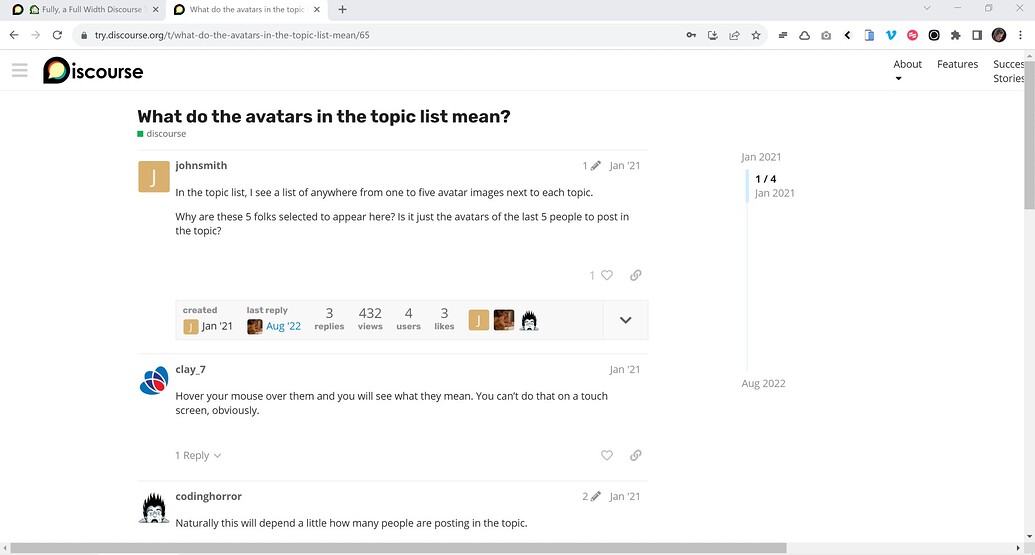1035x555 pixels.
Task: Like clay_7's reply post
Action: pyautogui.click(x=606, y=455)
